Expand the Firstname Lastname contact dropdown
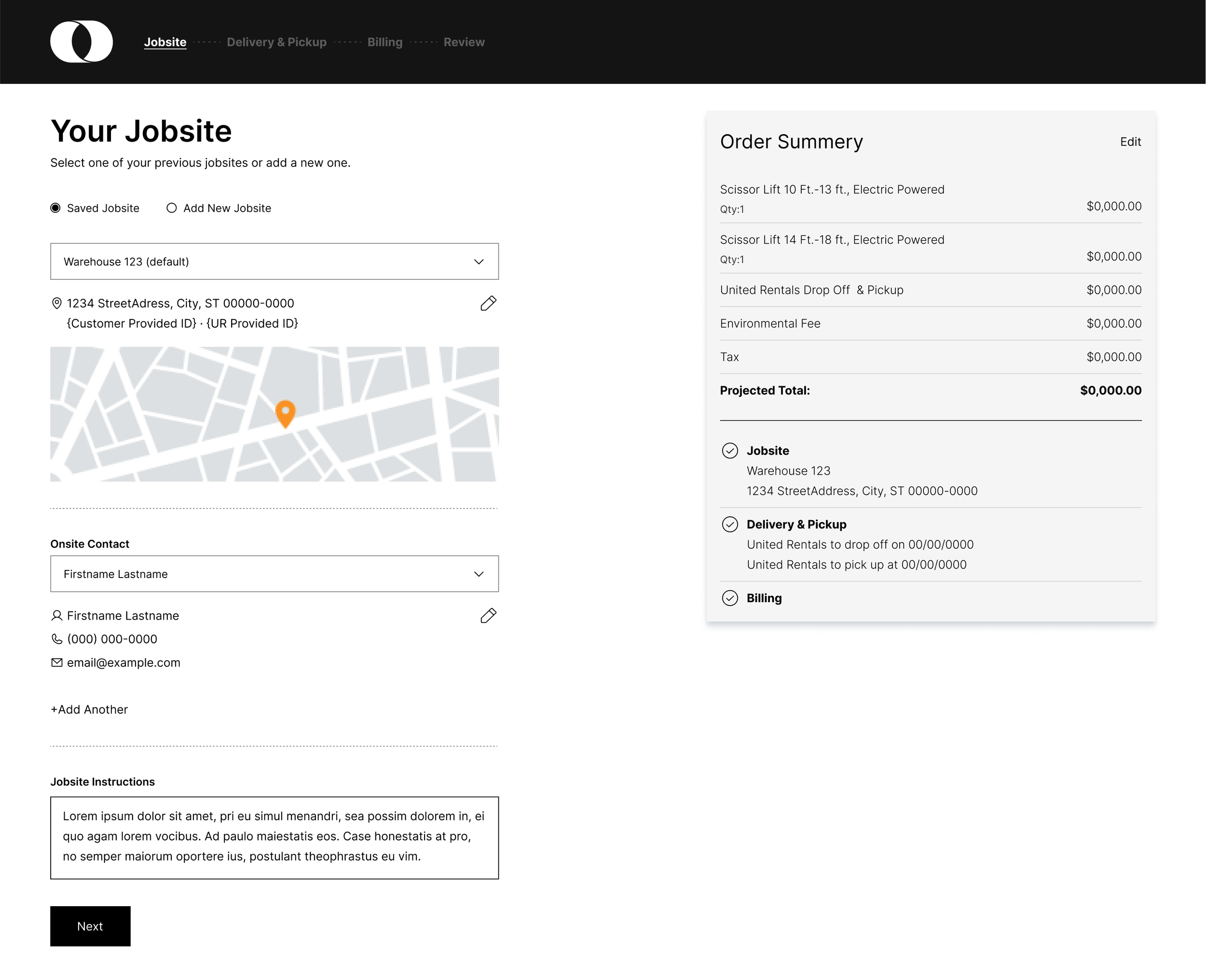 (x=274, y=574)
